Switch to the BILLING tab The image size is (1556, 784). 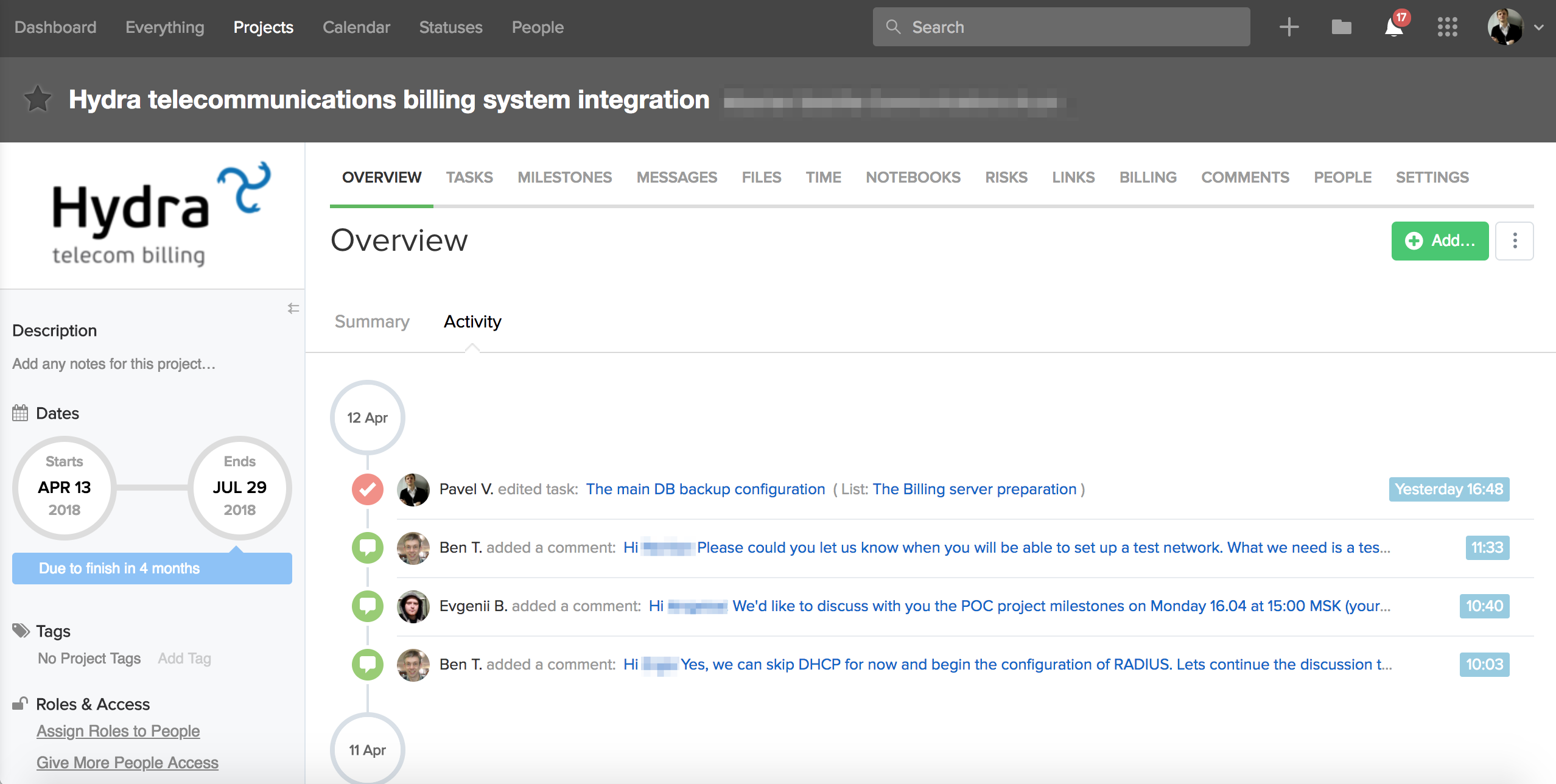[x=1148, y=177]
